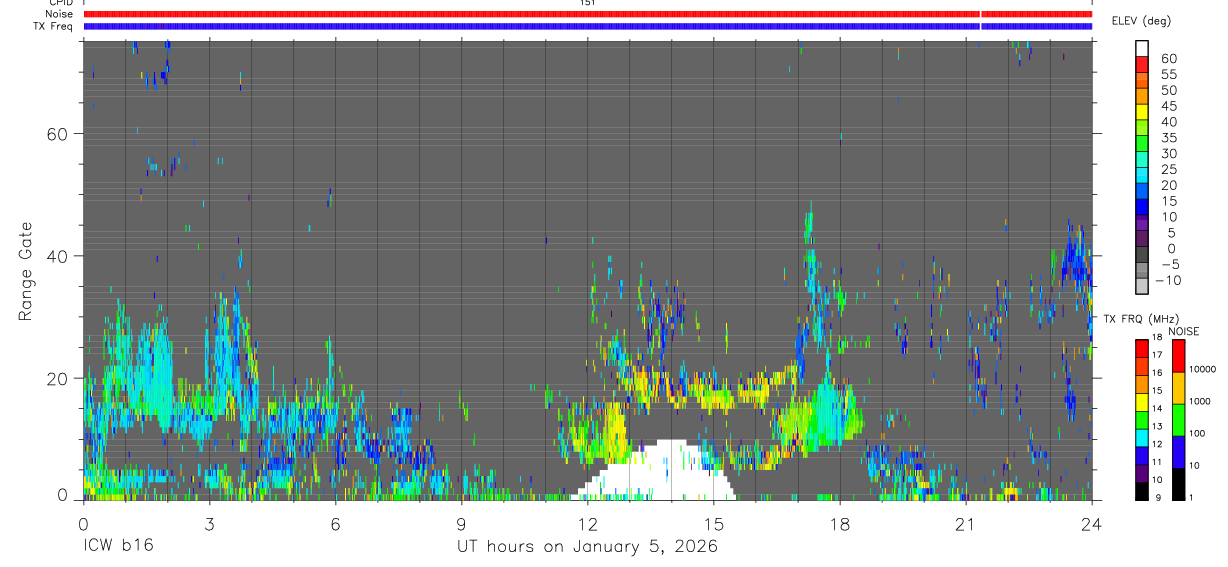Click the 'Noise' row label at top left
The image size is (1228, 567).
click(57, 14)
